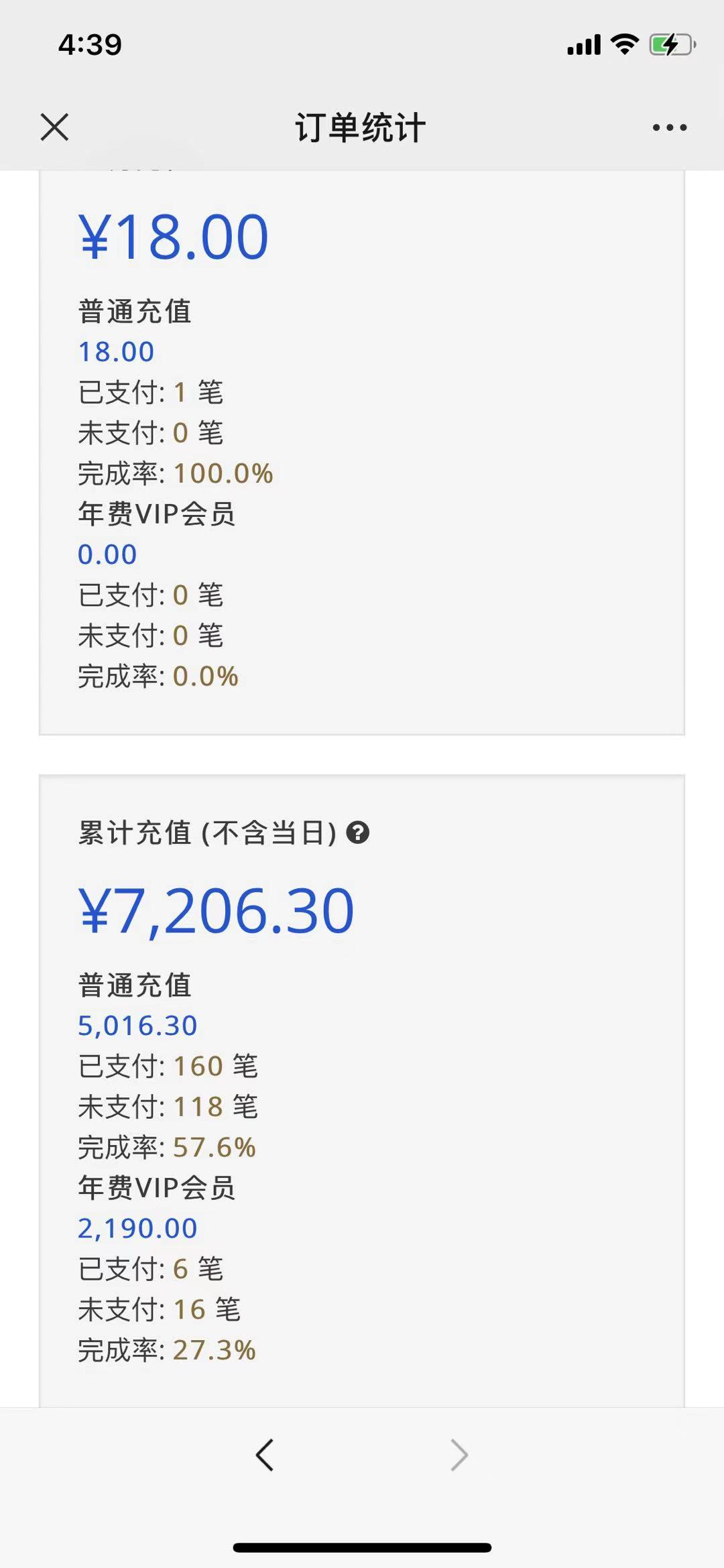This screenshot has width=724, height=1568.
Task: Tap the forward right arrow
Action: coord(459,1455)
